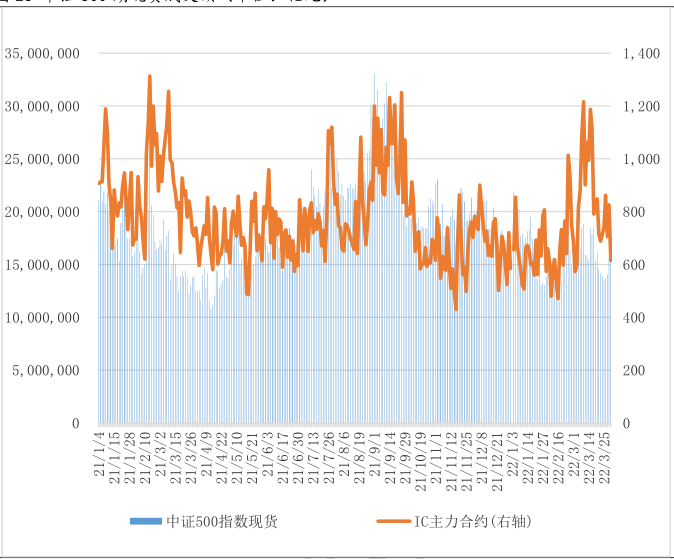Click right axis value 200
This screenshot has height=559, width=674.
coord(634,371)
